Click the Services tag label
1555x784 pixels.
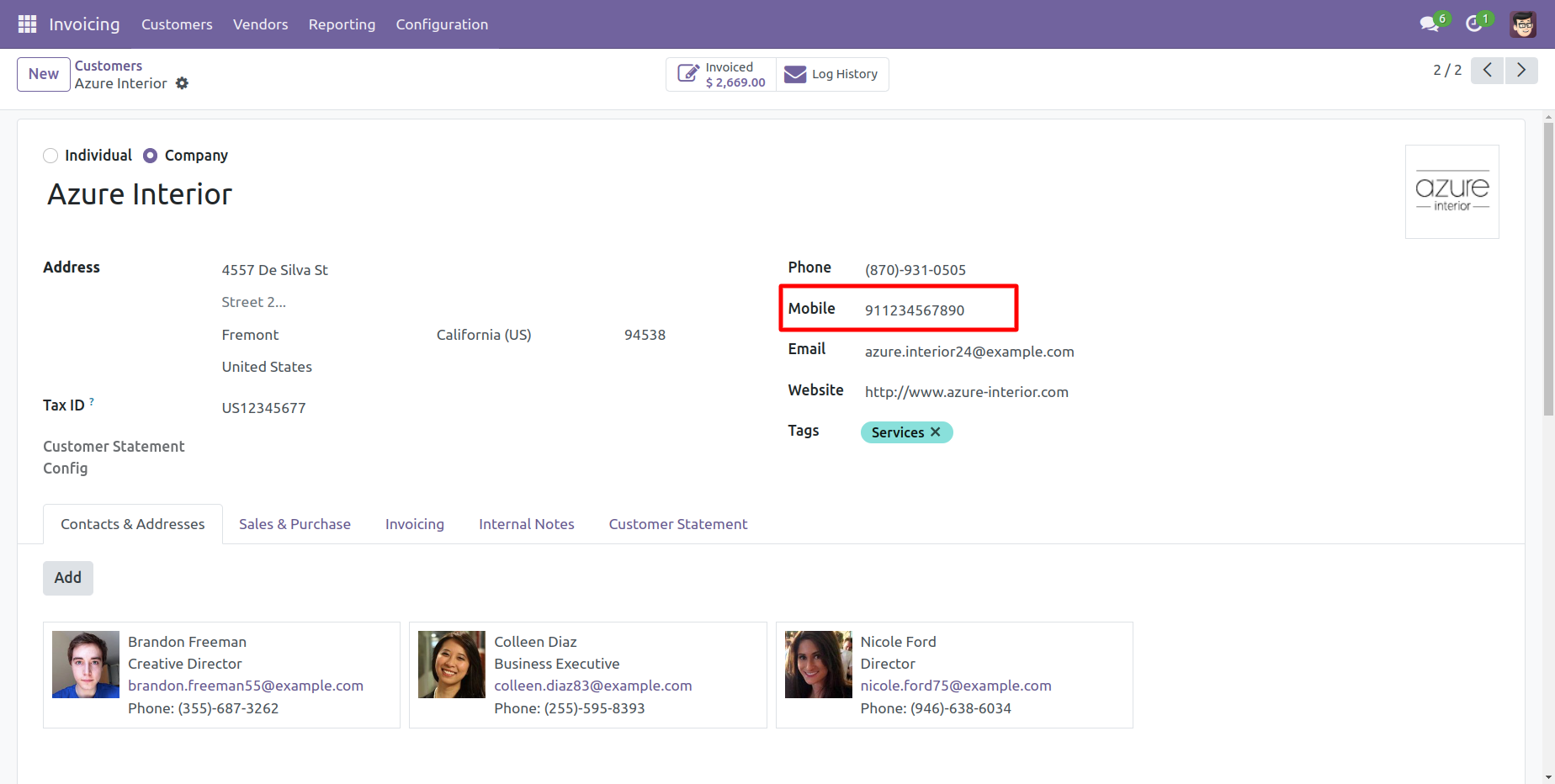[x=897, y=432]
